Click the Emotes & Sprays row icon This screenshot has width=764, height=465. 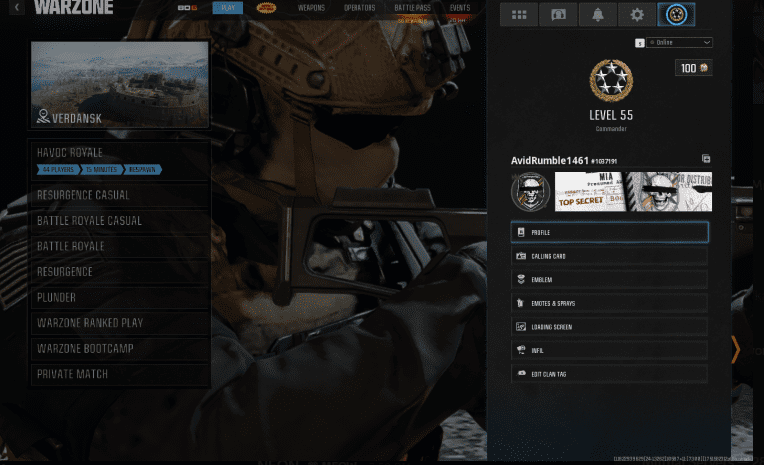[520, 303]
